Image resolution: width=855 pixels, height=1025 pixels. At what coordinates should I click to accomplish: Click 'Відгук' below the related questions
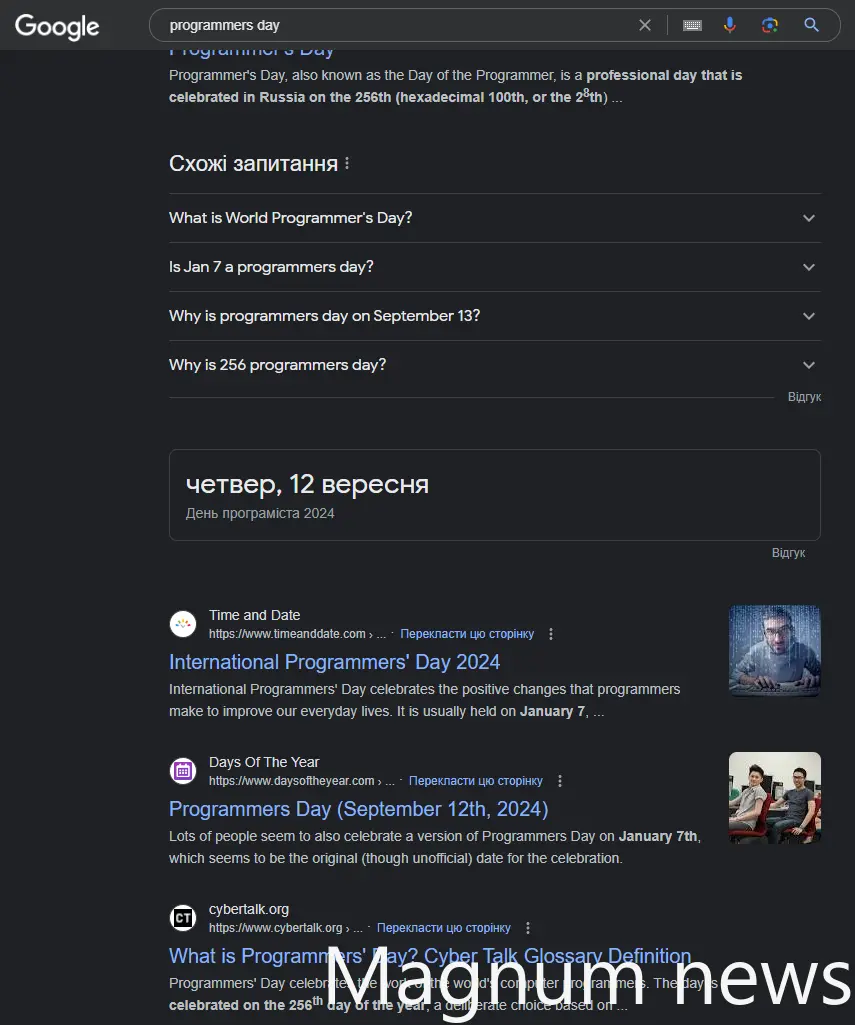point(804,397)
